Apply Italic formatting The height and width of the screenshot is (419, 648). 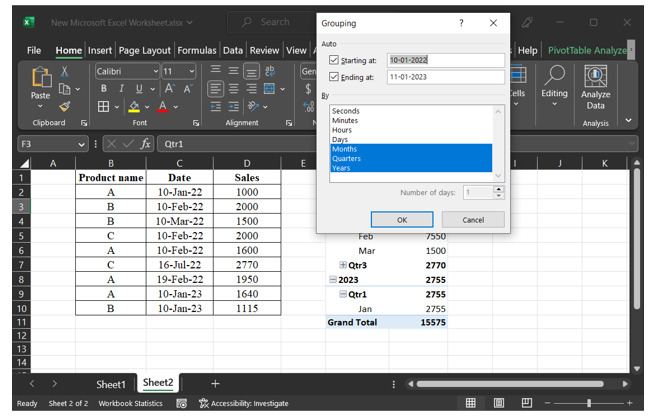click(121, 89)
